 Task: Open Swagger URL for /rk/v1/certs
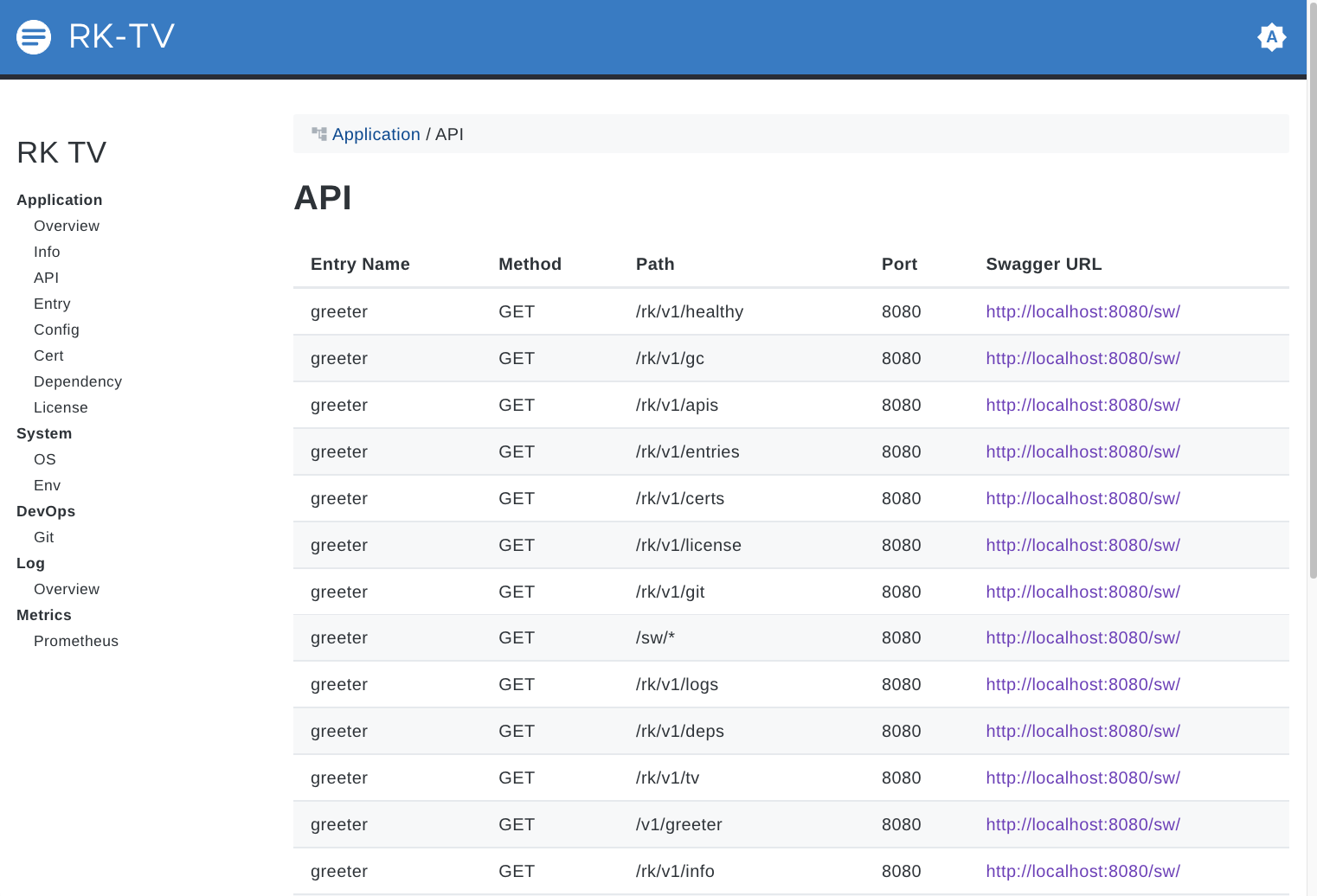point(1083,498)
